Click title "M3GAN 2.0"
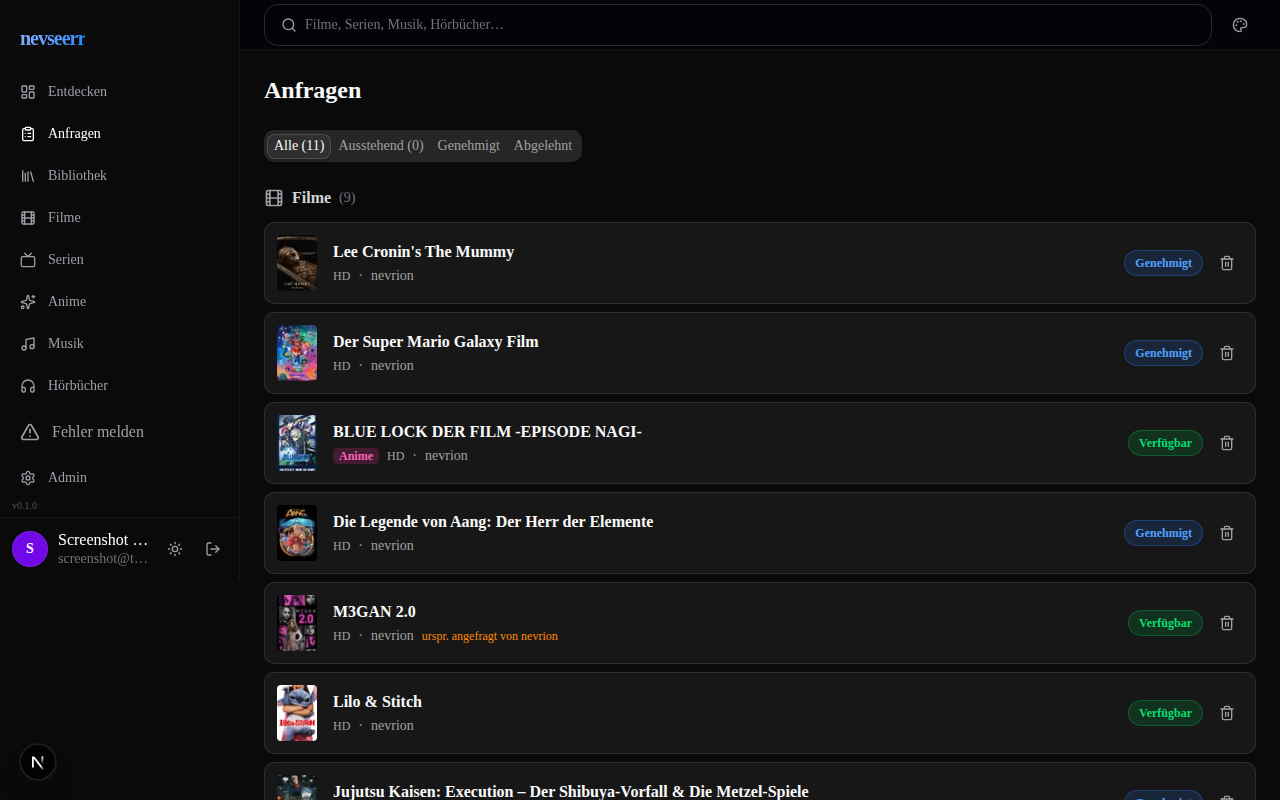The width and height of the screenshot is (1280, 800). tap(374, 612)
